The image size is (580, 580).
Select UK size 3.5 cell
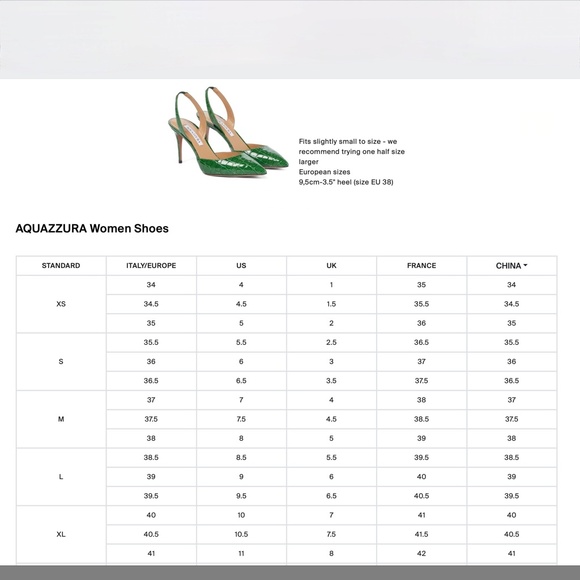tap(331, 381)
